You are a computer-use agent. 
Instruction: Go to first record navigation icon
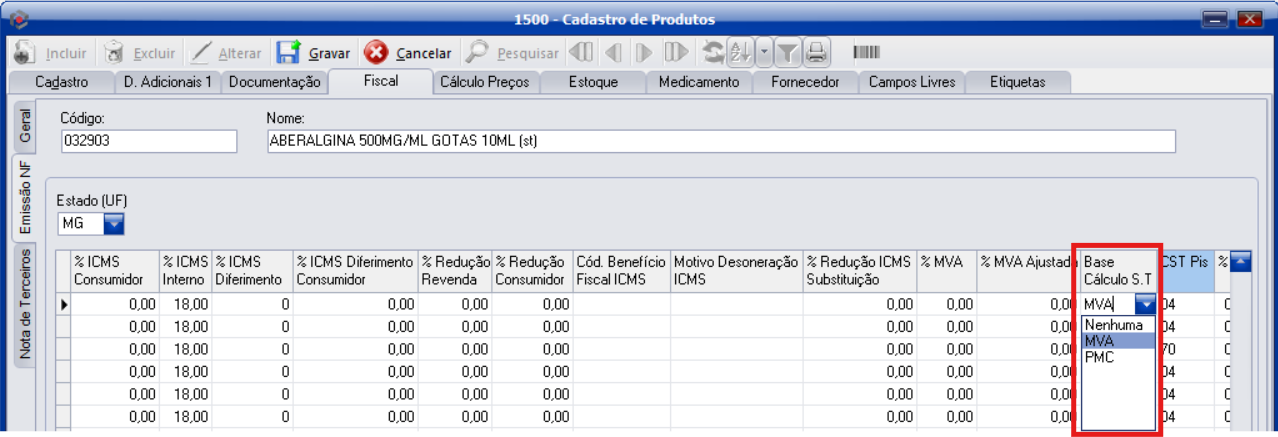click(x=582, y=52)
